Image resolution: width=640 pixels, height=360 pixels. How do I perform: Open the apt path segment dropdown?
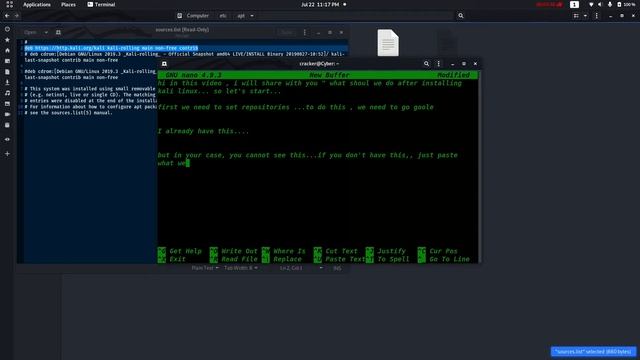point(245,16)
